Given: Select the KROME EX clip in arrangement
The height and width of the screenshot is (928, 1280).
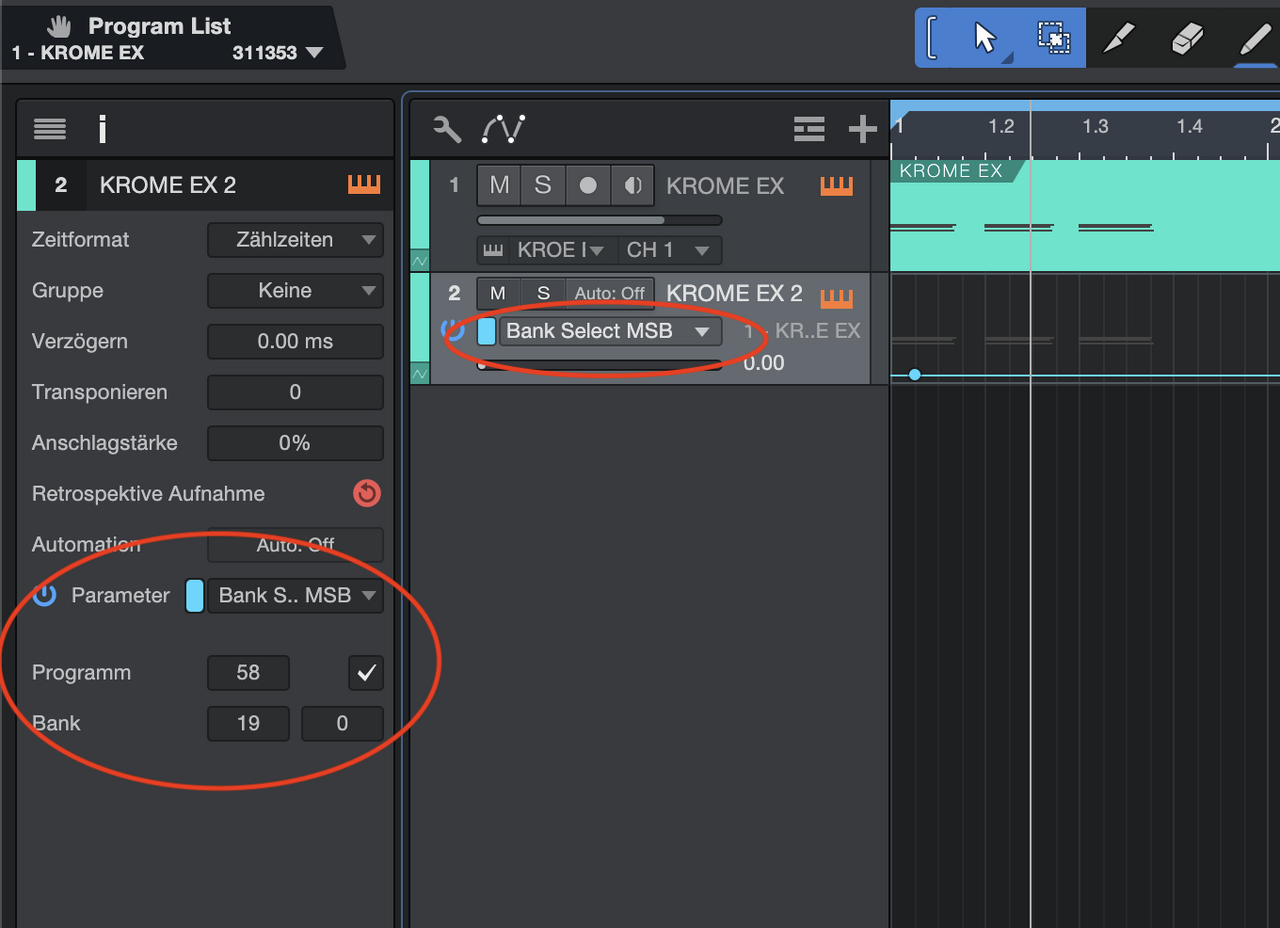Looking at the screenshot, I should click(1085, 216).
